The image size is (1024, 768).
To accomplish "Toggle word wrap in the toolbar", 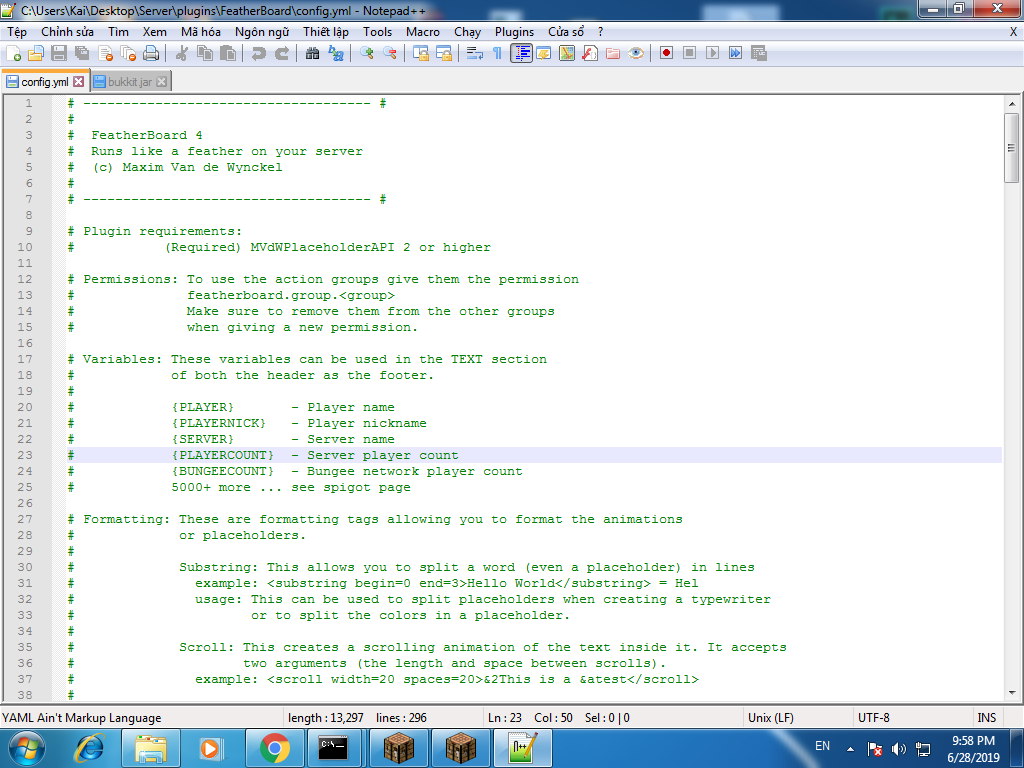I will pos(475,54).
